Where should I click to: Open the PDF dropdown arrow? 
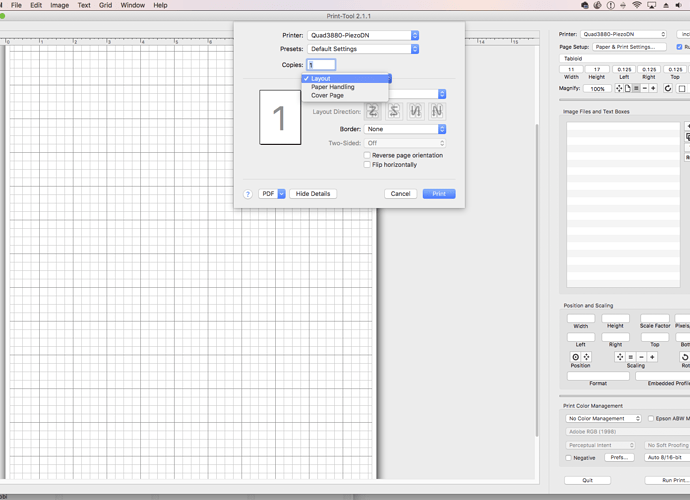click(282, 194)
